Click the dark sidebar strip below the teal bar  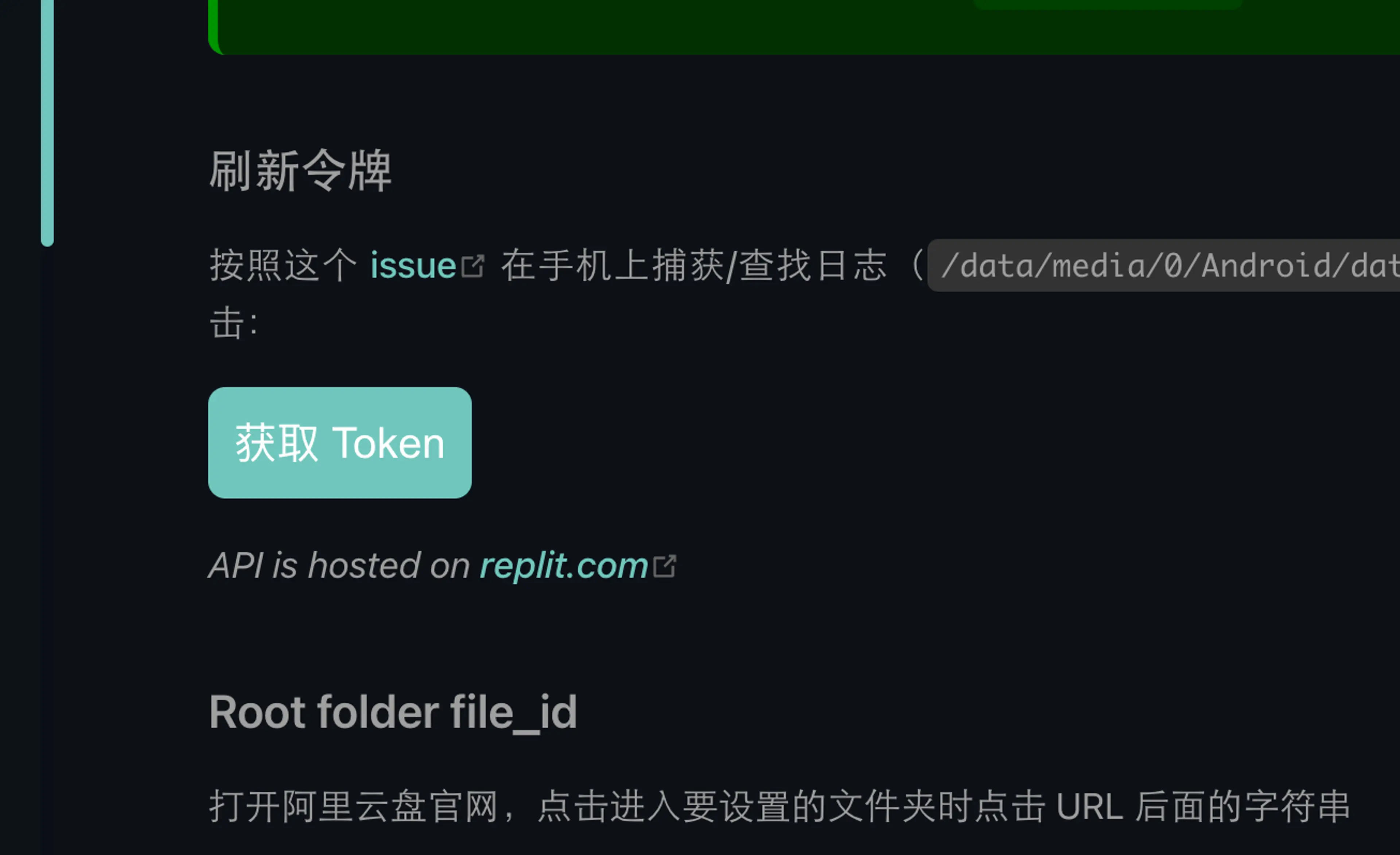click(x=47, y=550)
